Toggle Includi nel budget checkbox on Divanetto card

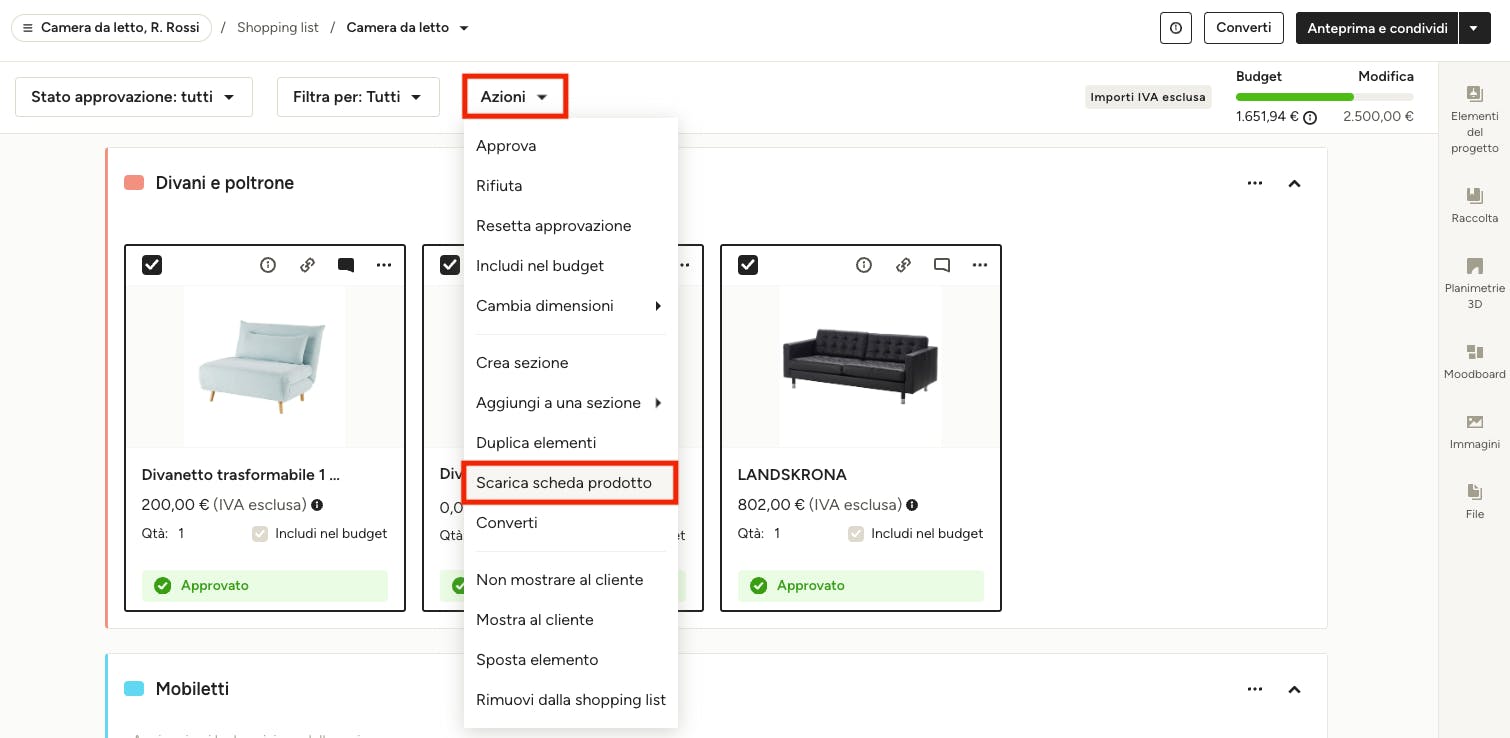(x=260, y=534)
